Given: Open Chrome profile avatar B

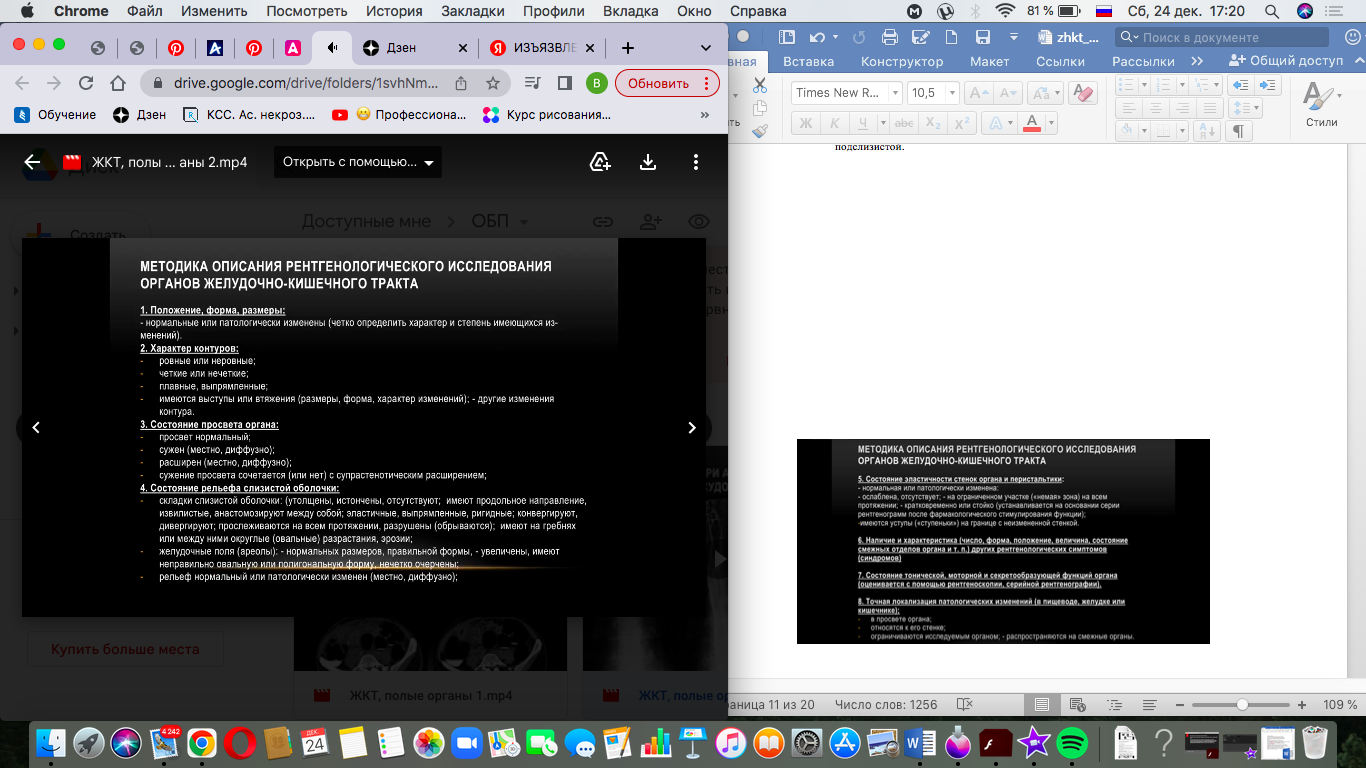Looking at the screenshot, I should 596,83.
